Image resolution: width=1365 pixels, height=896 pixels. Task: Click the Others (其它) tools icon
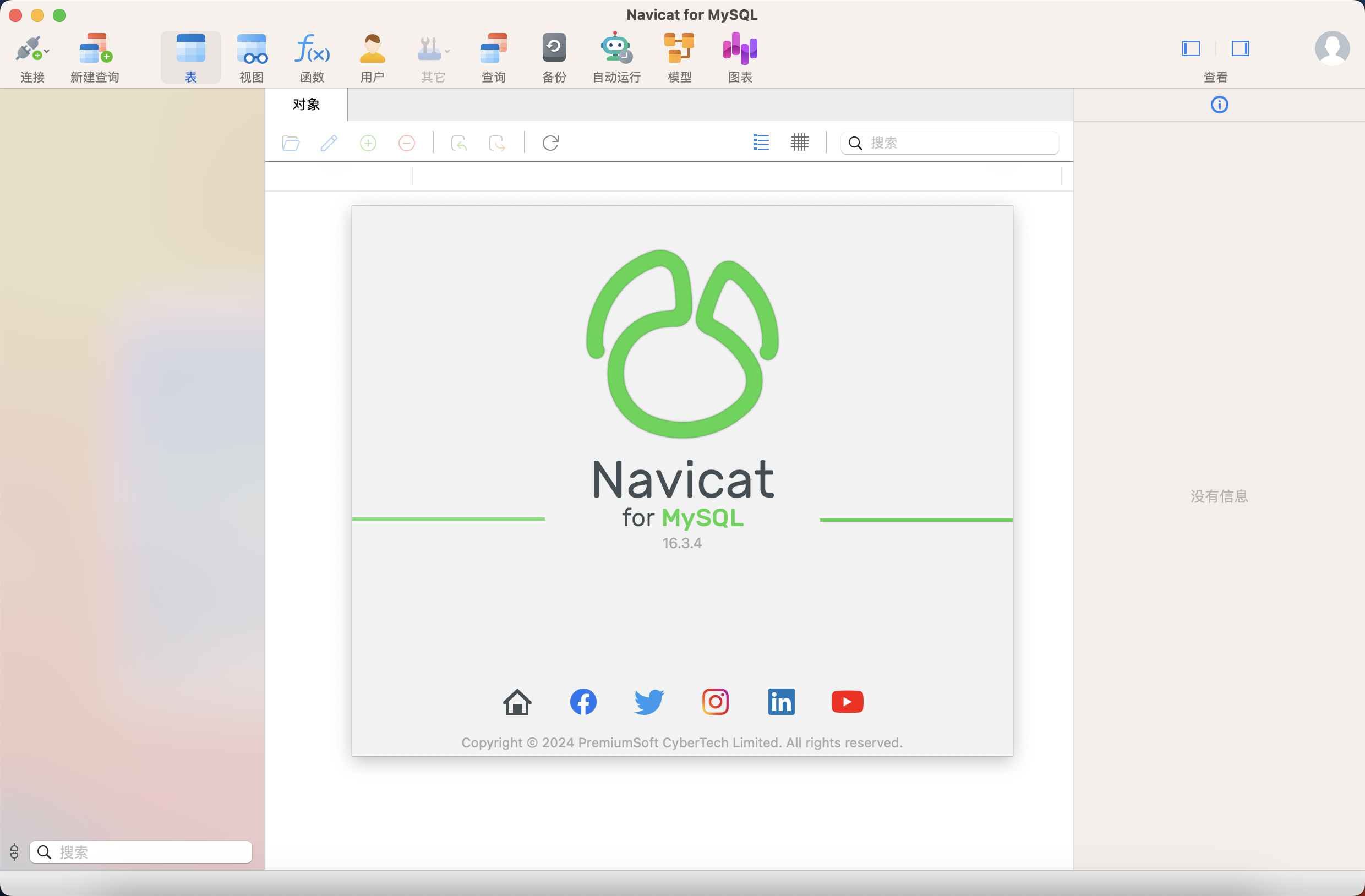pos(429,49)
